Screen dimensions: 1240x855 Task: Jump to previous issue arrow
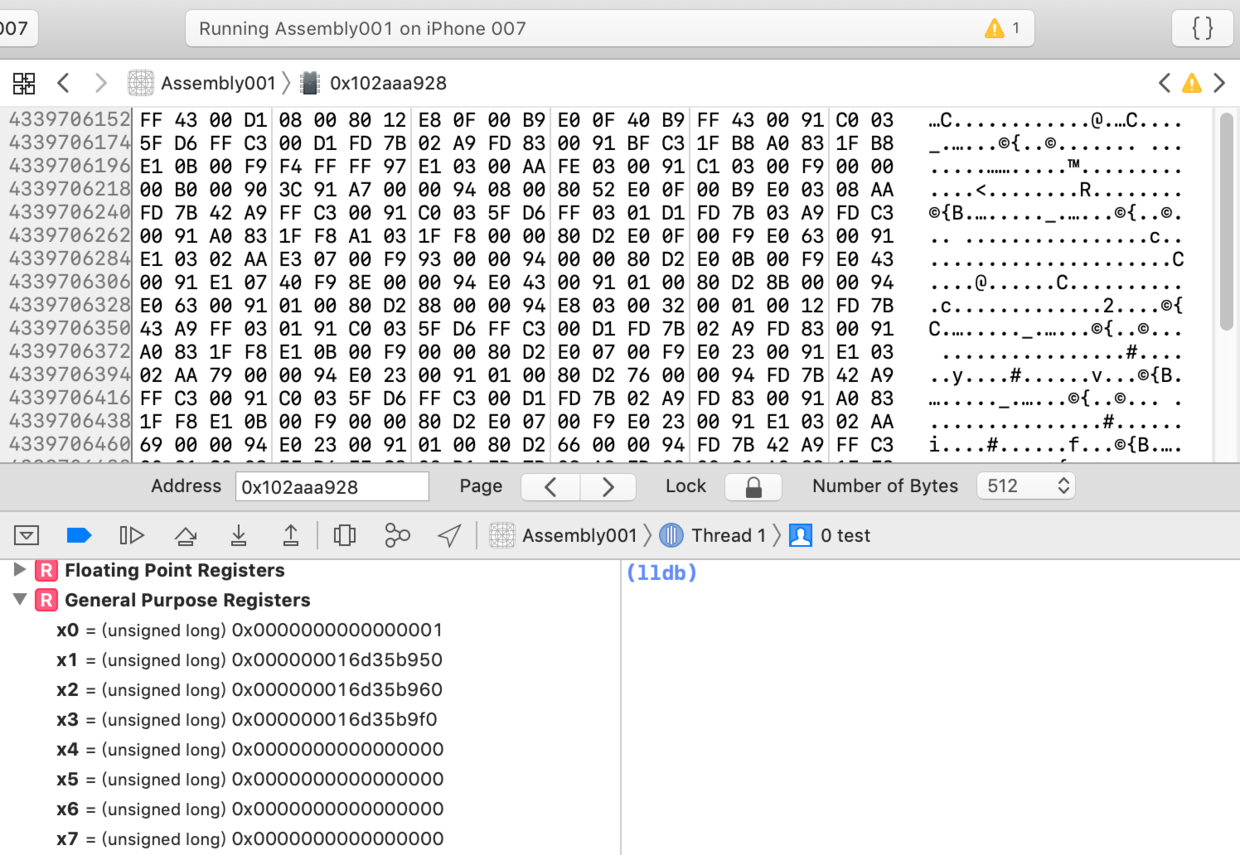[1164, 83]
